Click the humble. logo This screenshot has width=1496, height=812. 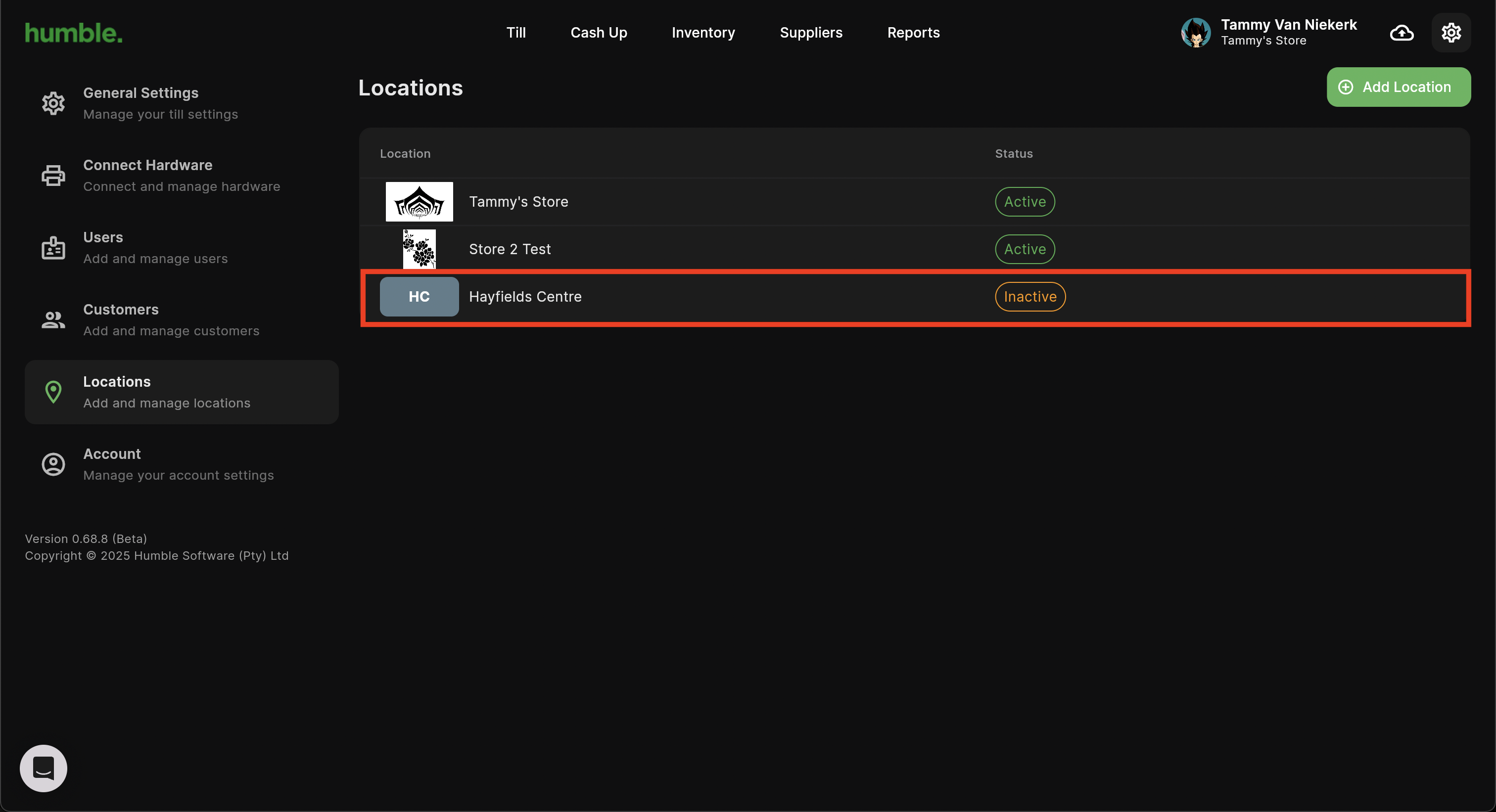pos(74,33)
